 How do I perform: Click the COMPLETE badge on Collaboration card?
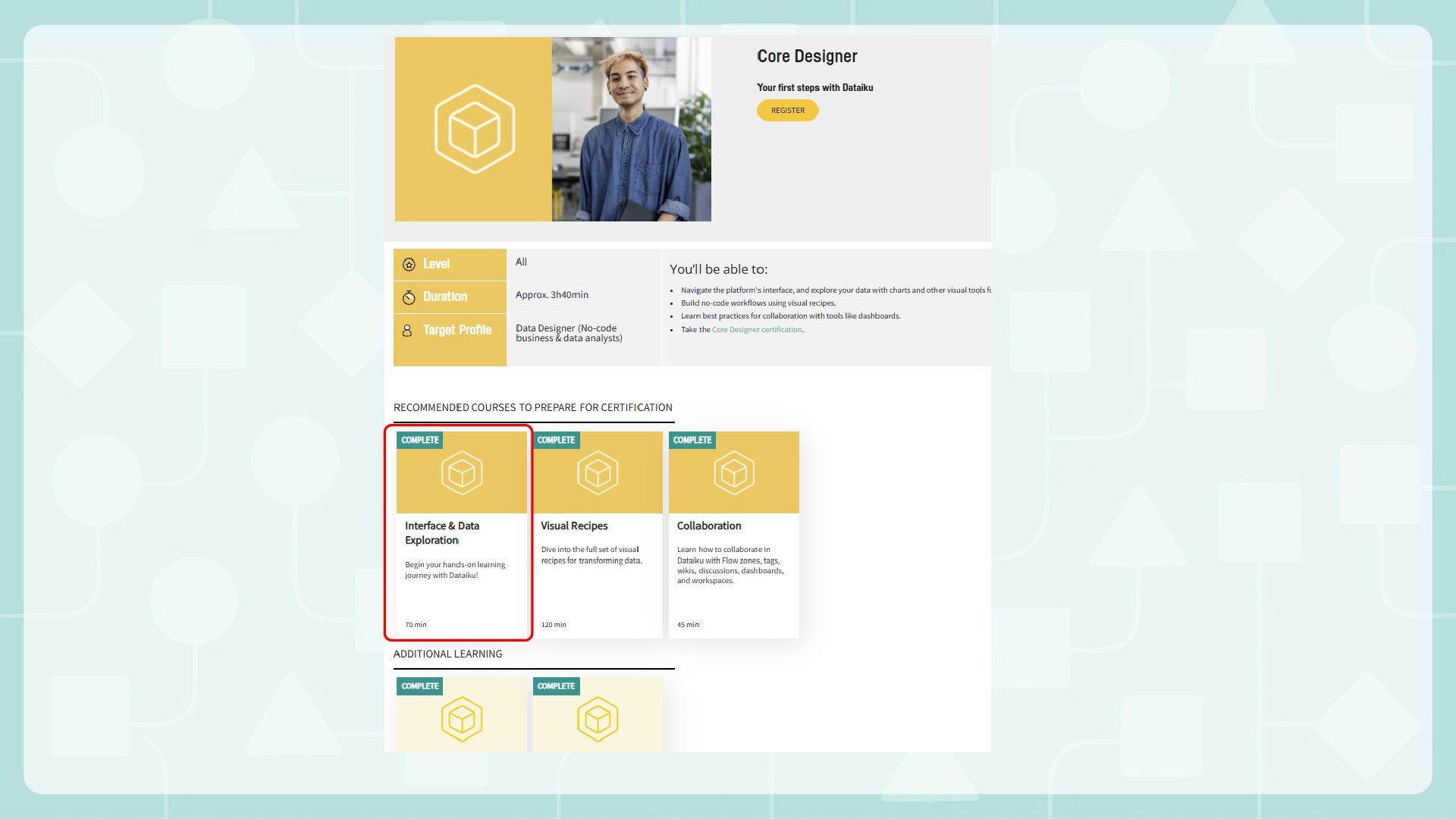coord(692,441)
